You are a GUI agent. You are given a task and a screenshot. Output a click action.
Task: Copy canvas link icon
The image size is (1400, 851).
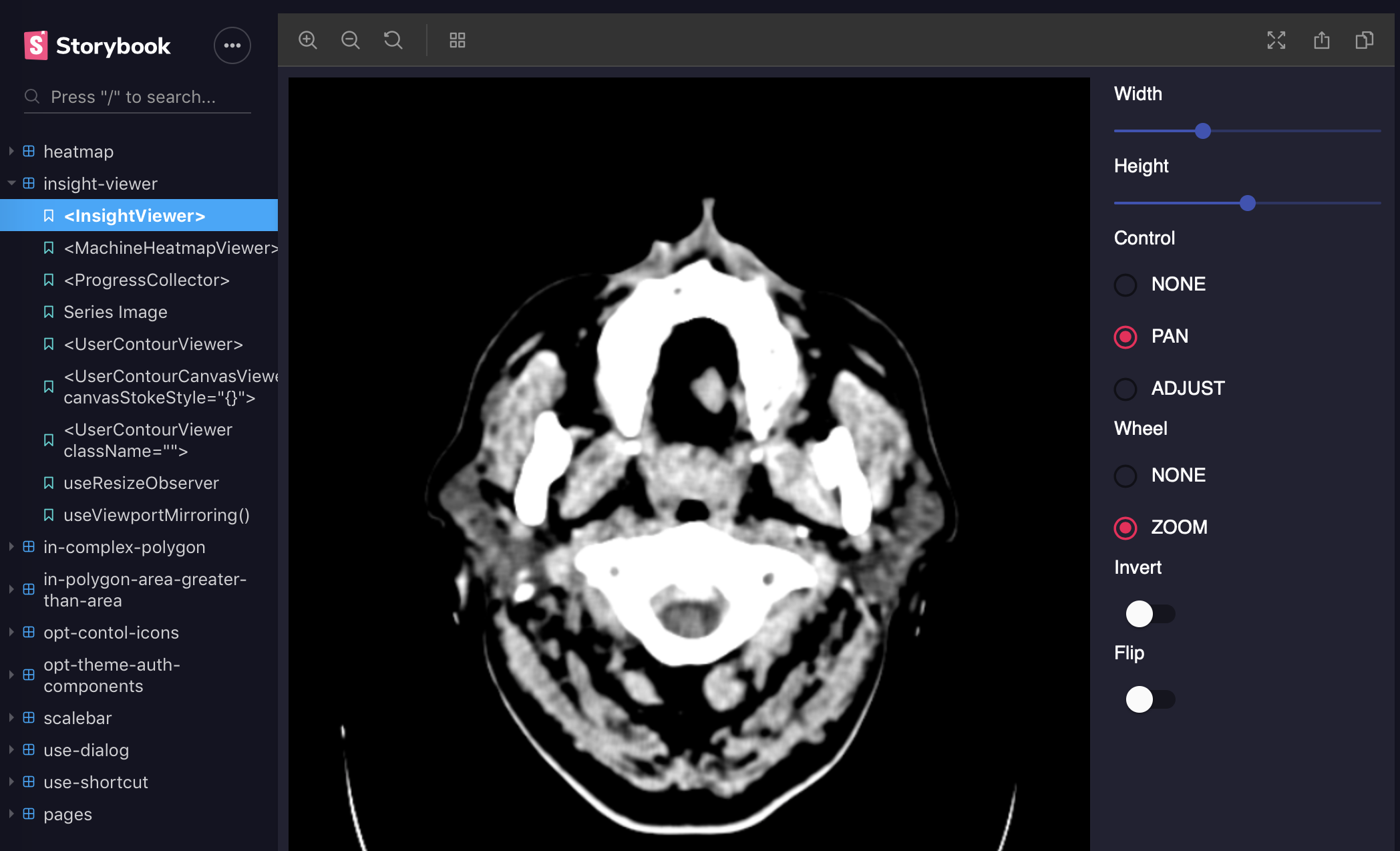tap(1364, 40)
